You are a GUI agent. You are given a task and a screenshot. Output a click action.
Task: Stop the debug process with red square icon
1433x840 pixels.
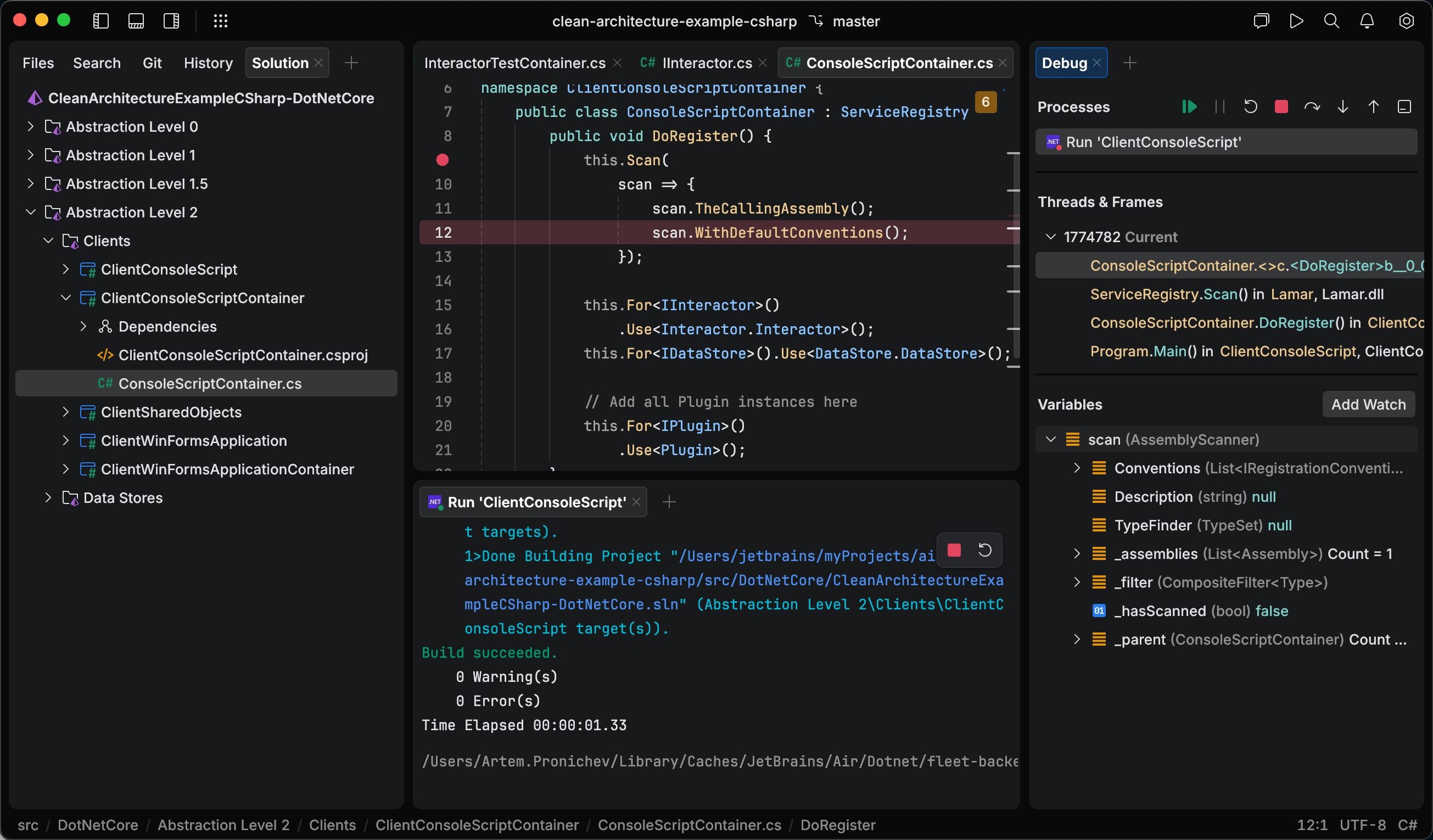(1280, 107)
